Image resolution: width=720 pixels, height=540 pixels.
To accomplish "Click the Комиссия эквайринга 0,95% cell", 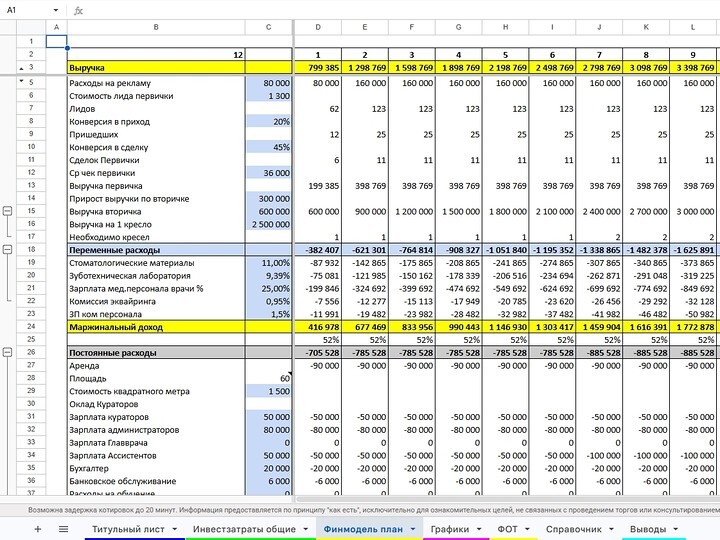I will tap(269, 302).
